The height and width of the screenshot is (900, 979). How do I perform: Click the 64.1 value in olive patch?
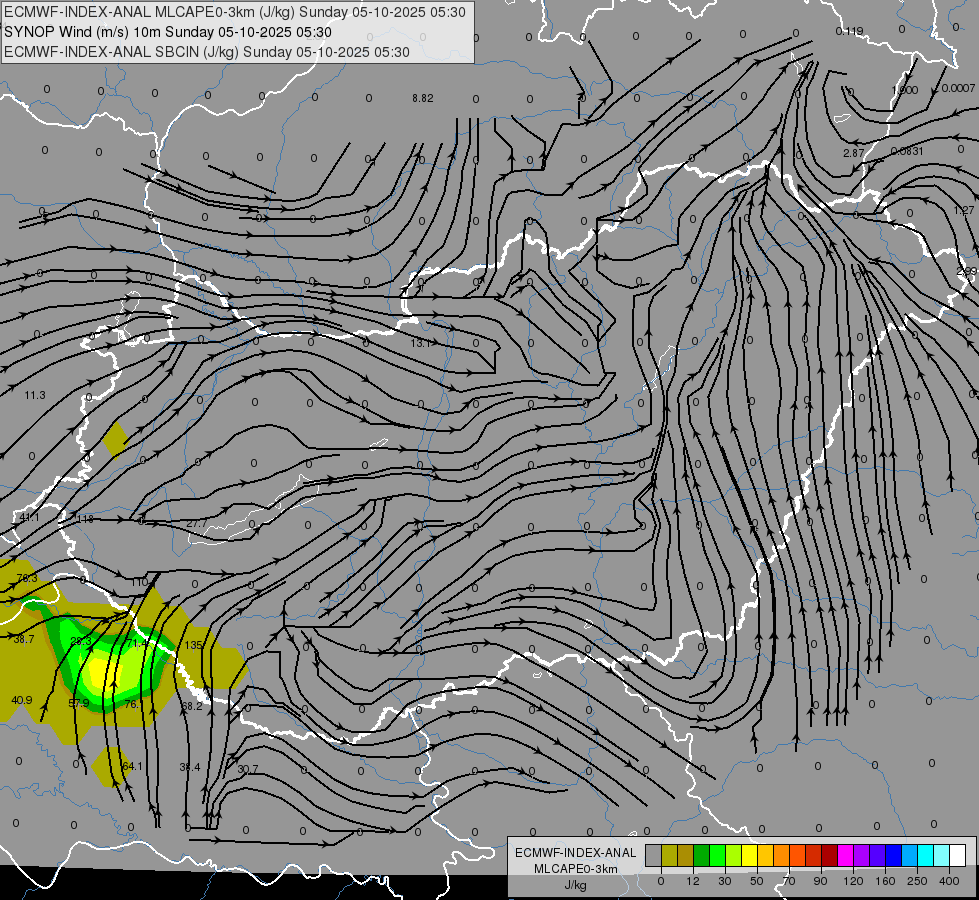pos(132,766)
